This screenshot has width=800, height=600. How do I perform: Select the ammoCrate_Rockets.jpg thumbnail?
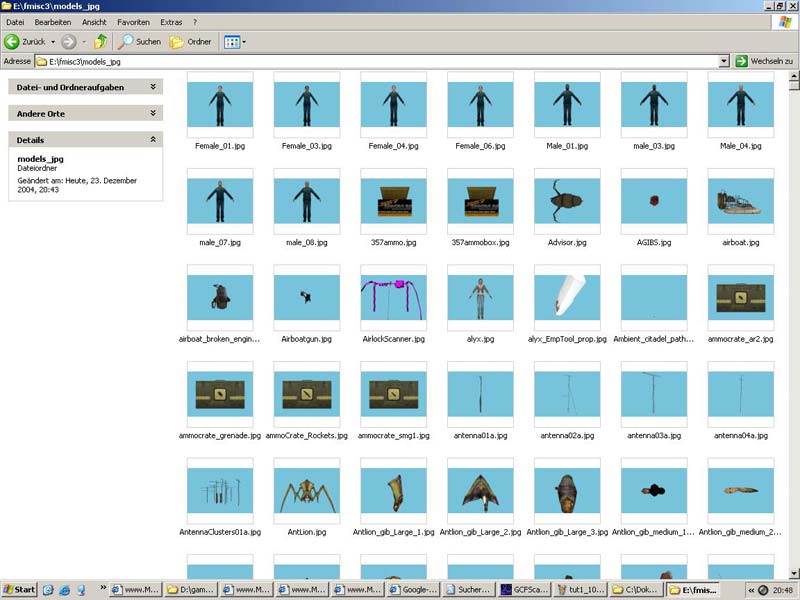[307, 394]
